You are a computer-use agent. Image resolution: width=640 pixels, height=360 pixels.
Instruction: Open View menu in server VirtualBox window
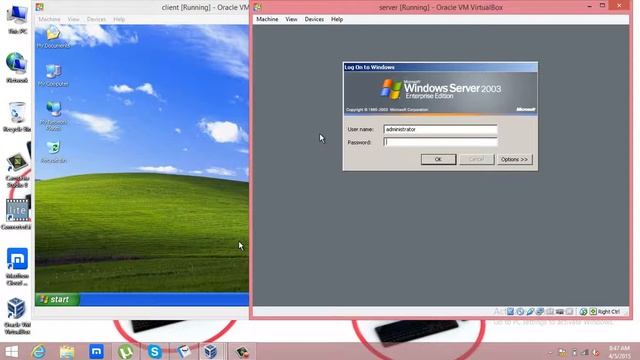pyautogui.click(x=291, y=19)
